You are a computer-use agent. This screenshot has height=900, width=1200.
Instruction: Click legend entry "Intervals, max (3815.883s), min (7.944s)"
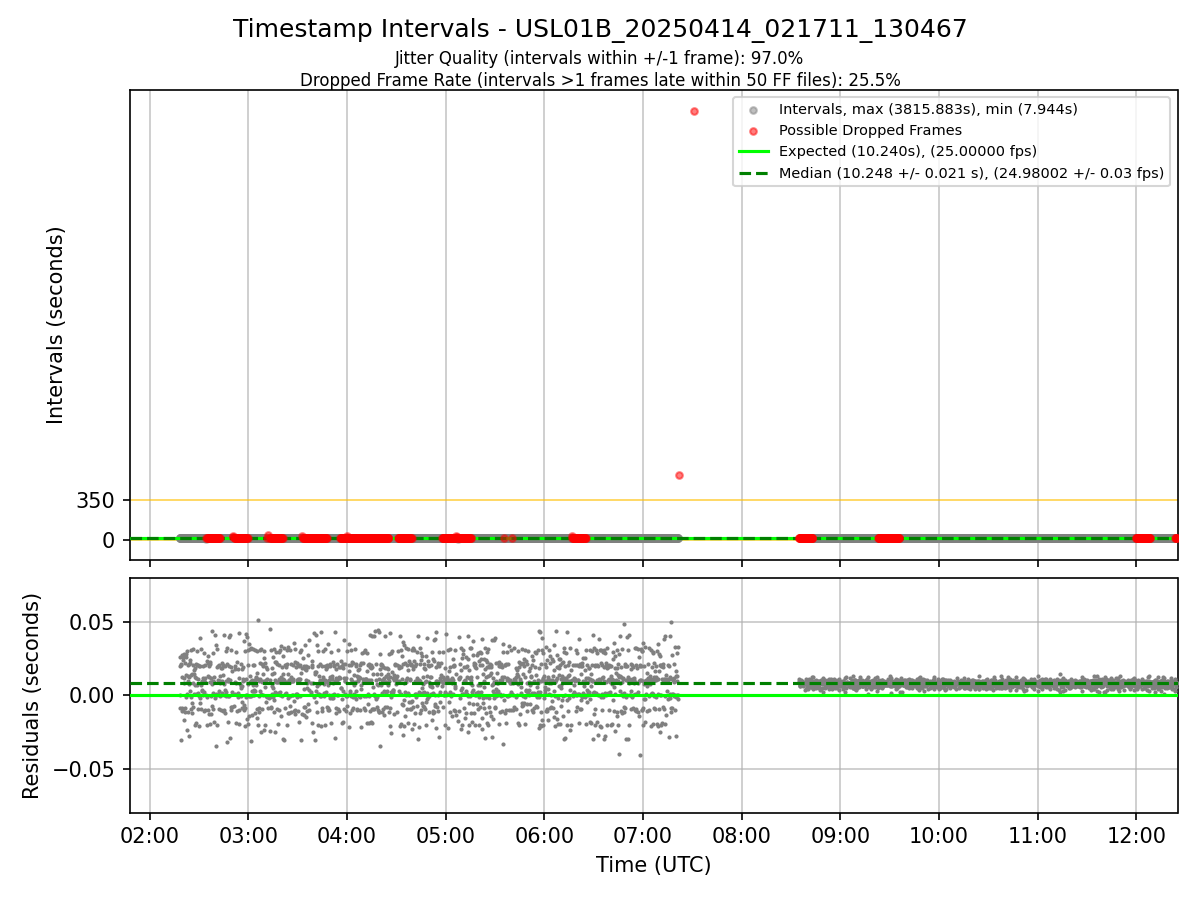click(x=928, y=109)
